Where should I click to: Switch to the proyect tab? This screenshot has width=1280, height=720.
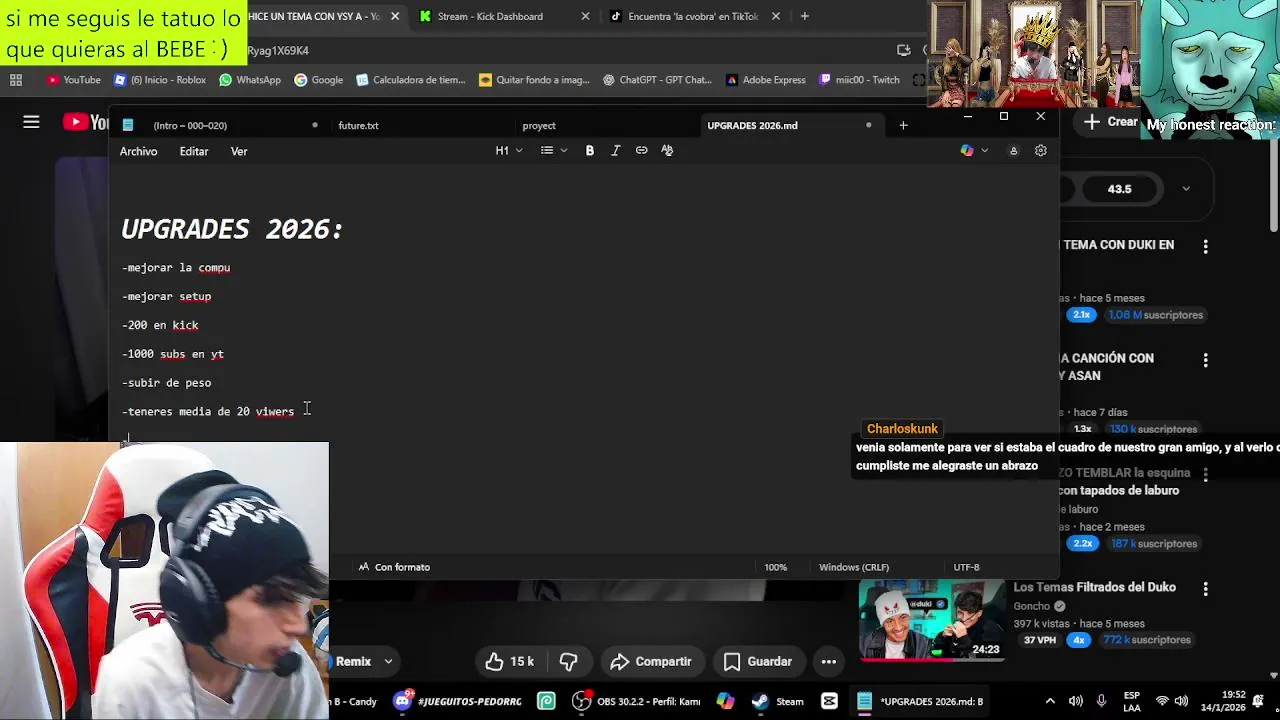pyautogui.click(x=539, y=125)
